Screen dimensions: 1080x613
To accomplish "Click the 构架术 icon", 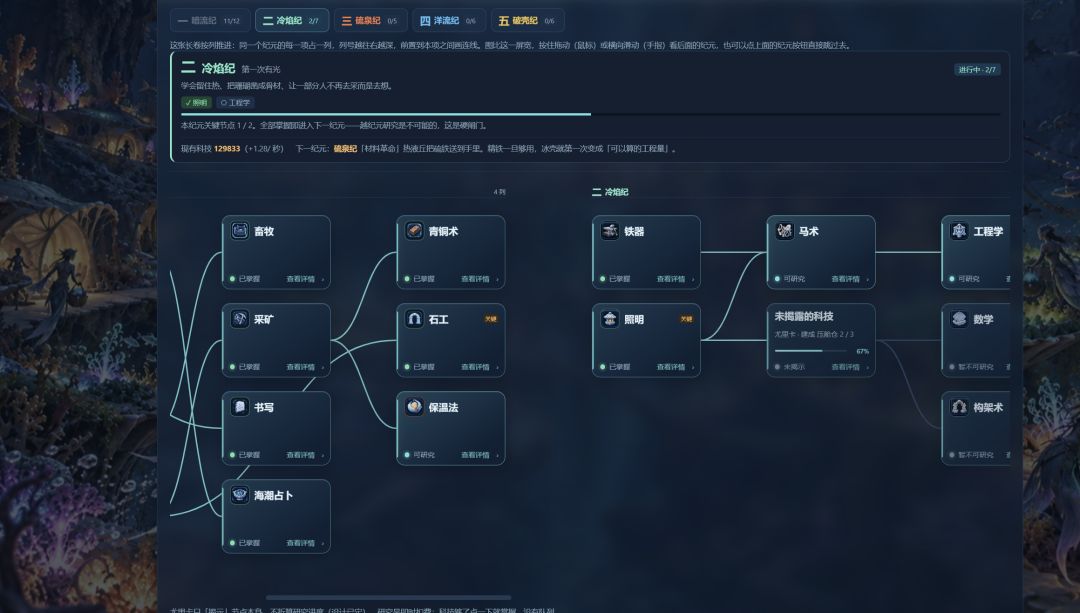I will (x=959, y=407).
